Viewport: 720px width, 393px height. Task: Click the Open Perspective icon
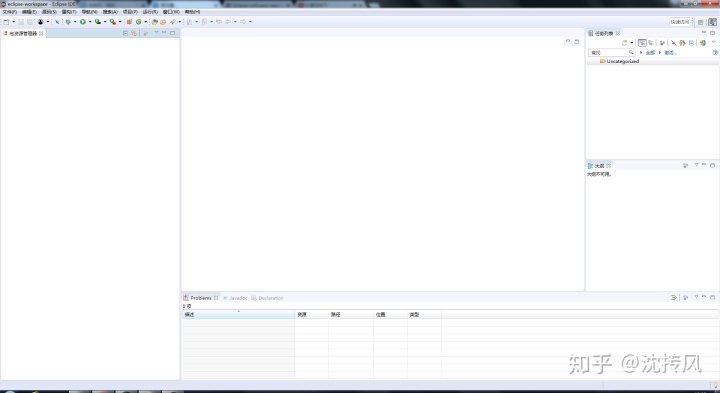pos(701,22)
